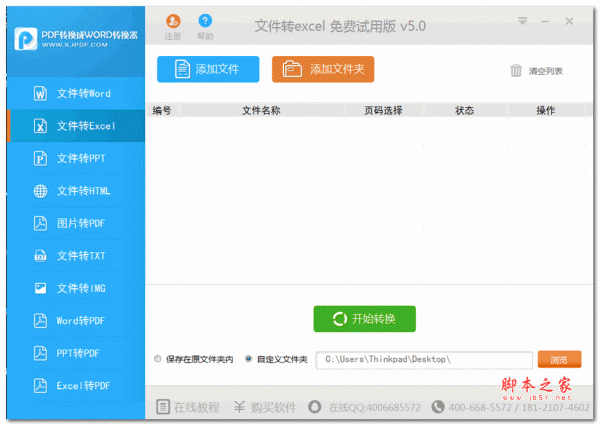Click the 添加文件 add file button
600x426 pixels.
(208, 69)
